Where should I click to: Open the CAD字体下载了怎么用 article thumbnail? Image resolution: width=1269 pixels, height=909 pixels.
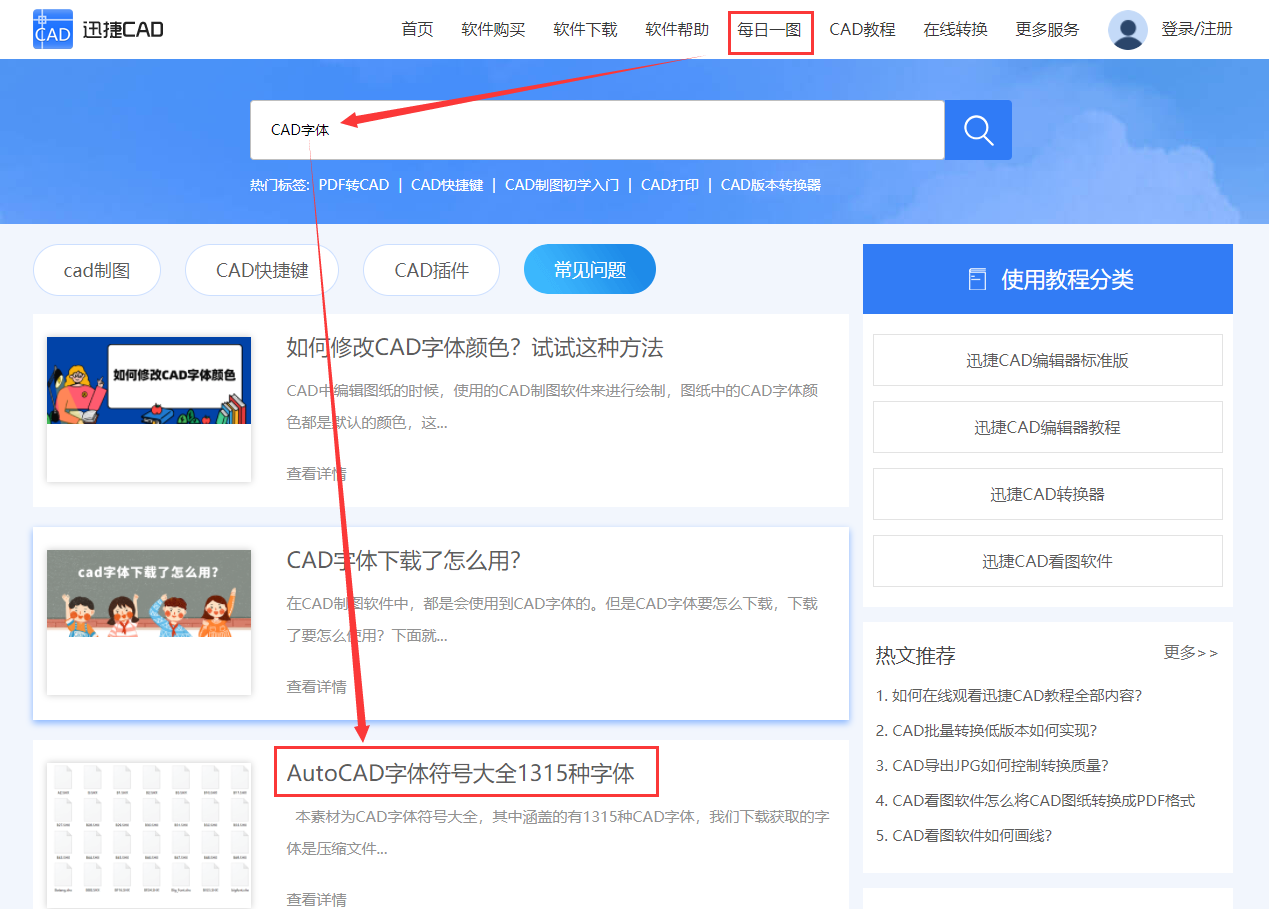point(148,617)
